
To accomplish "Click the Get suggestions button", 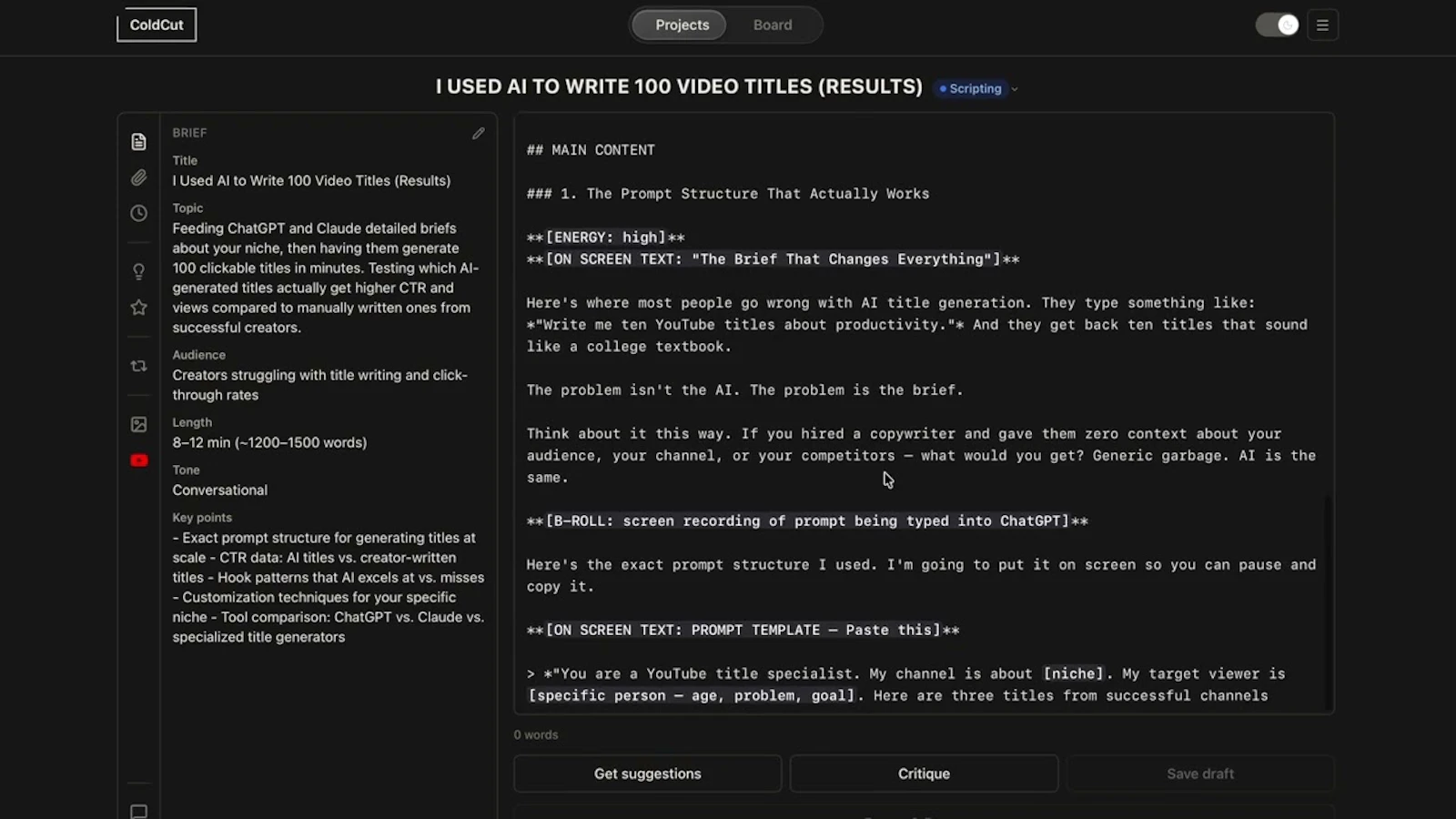I will (648, 773).
